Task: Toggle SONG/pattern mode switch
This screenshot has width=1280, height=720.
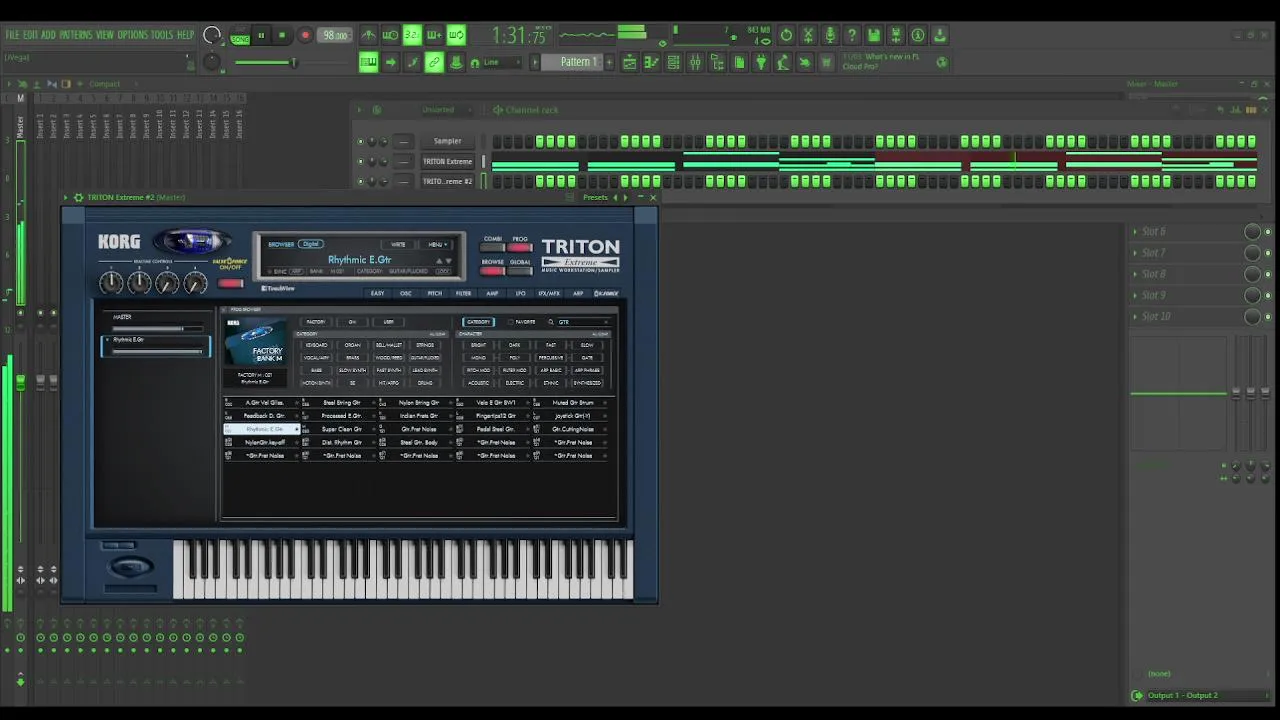Action: click(240, 36)
